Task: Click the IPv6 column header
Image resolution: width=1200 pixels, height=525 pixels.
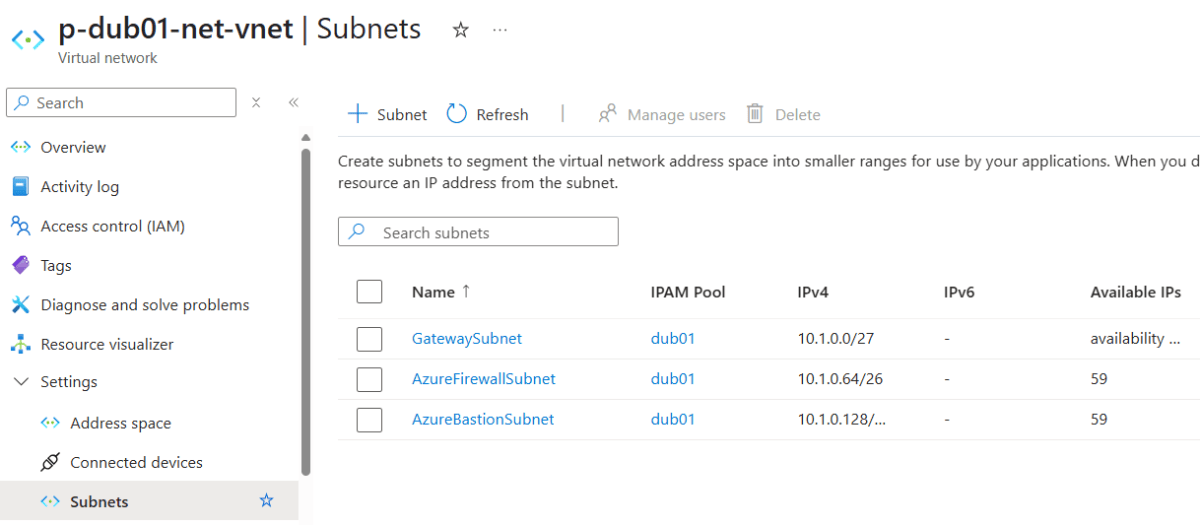Action: 959,292
